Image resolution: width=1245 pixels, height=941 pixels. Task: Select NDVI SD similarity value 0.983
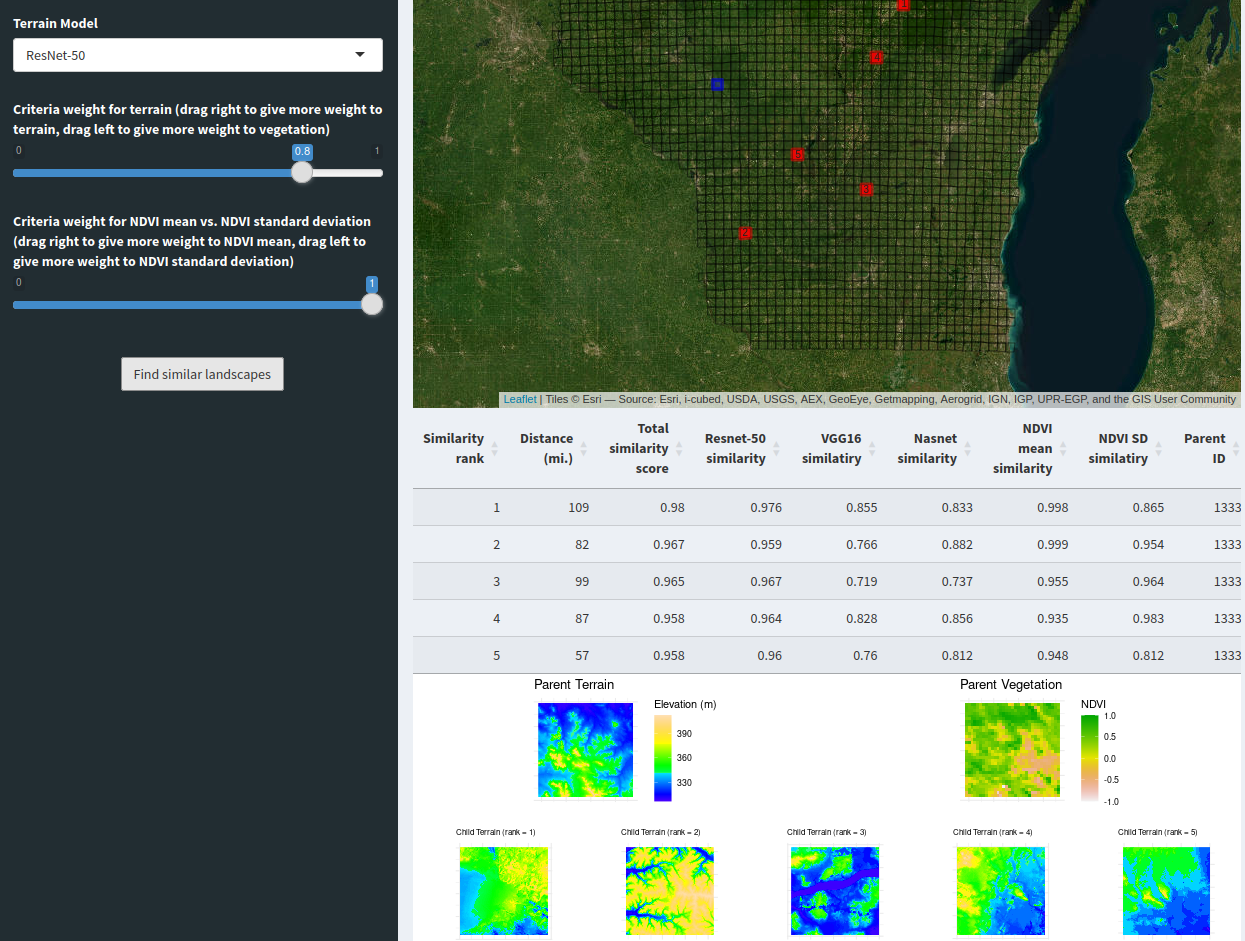coord(1148,618)
